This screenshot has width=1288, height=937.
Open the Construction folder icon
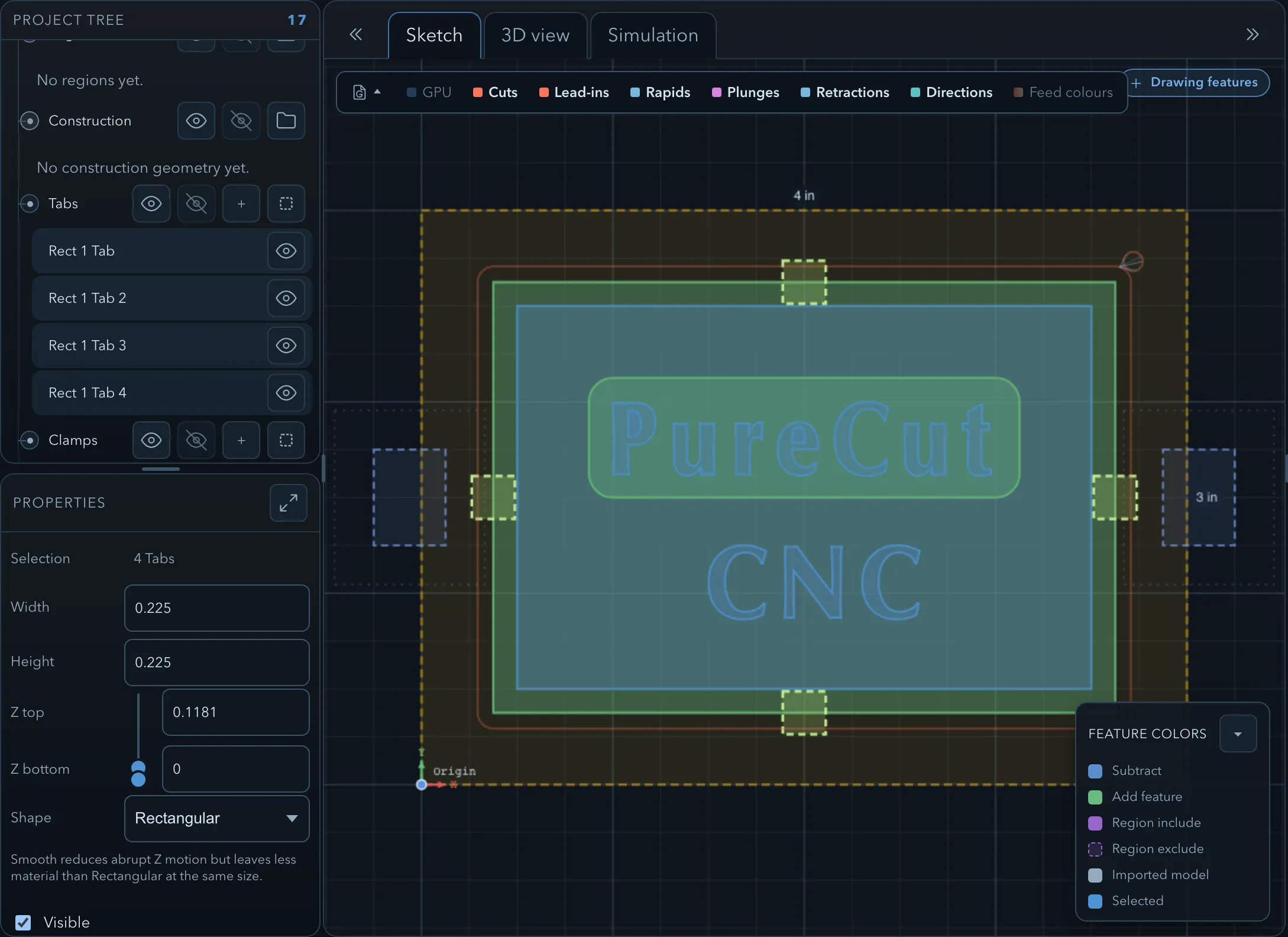(286, 121)
